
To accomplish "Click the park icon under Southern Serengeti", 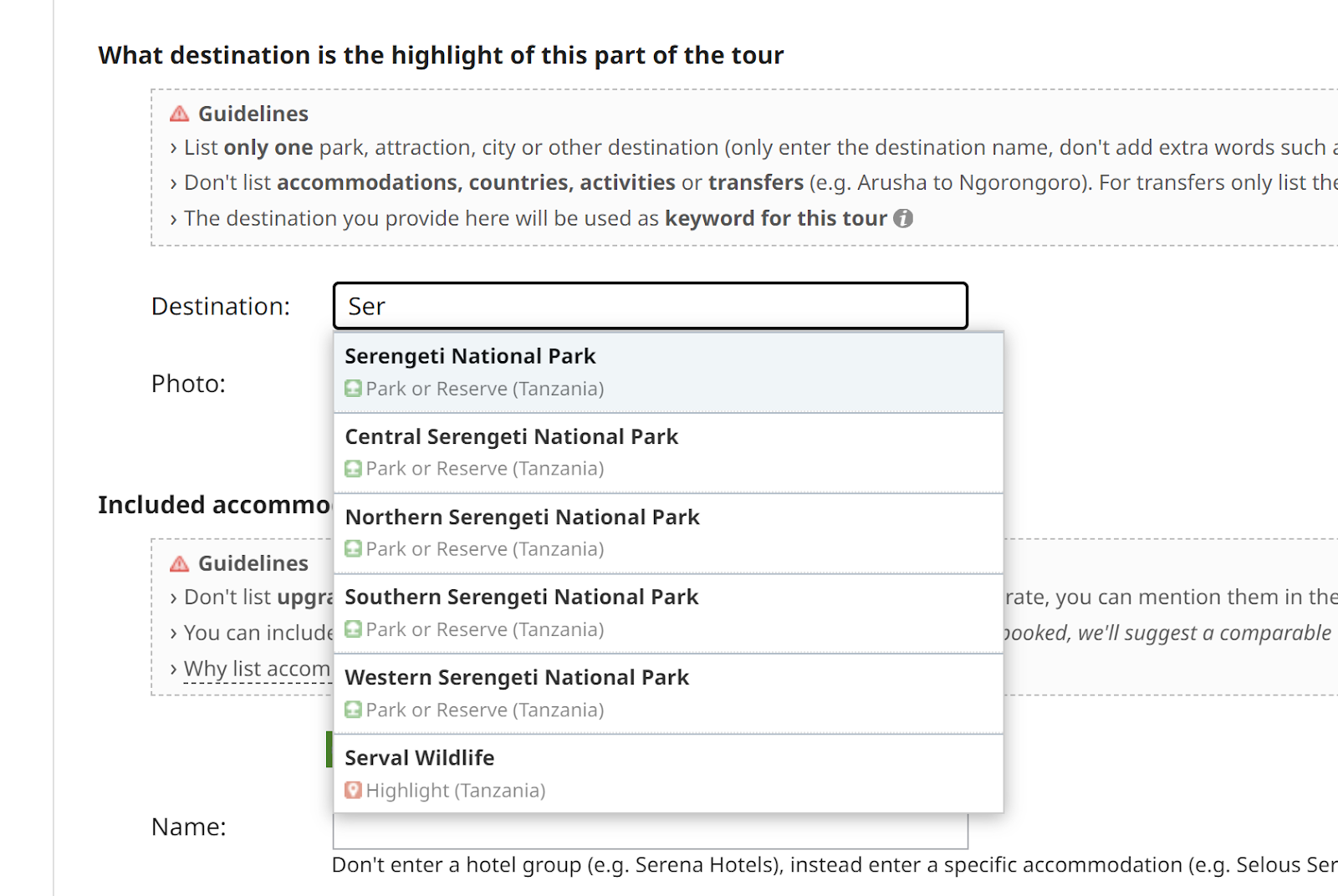I will tap(354, 629).
